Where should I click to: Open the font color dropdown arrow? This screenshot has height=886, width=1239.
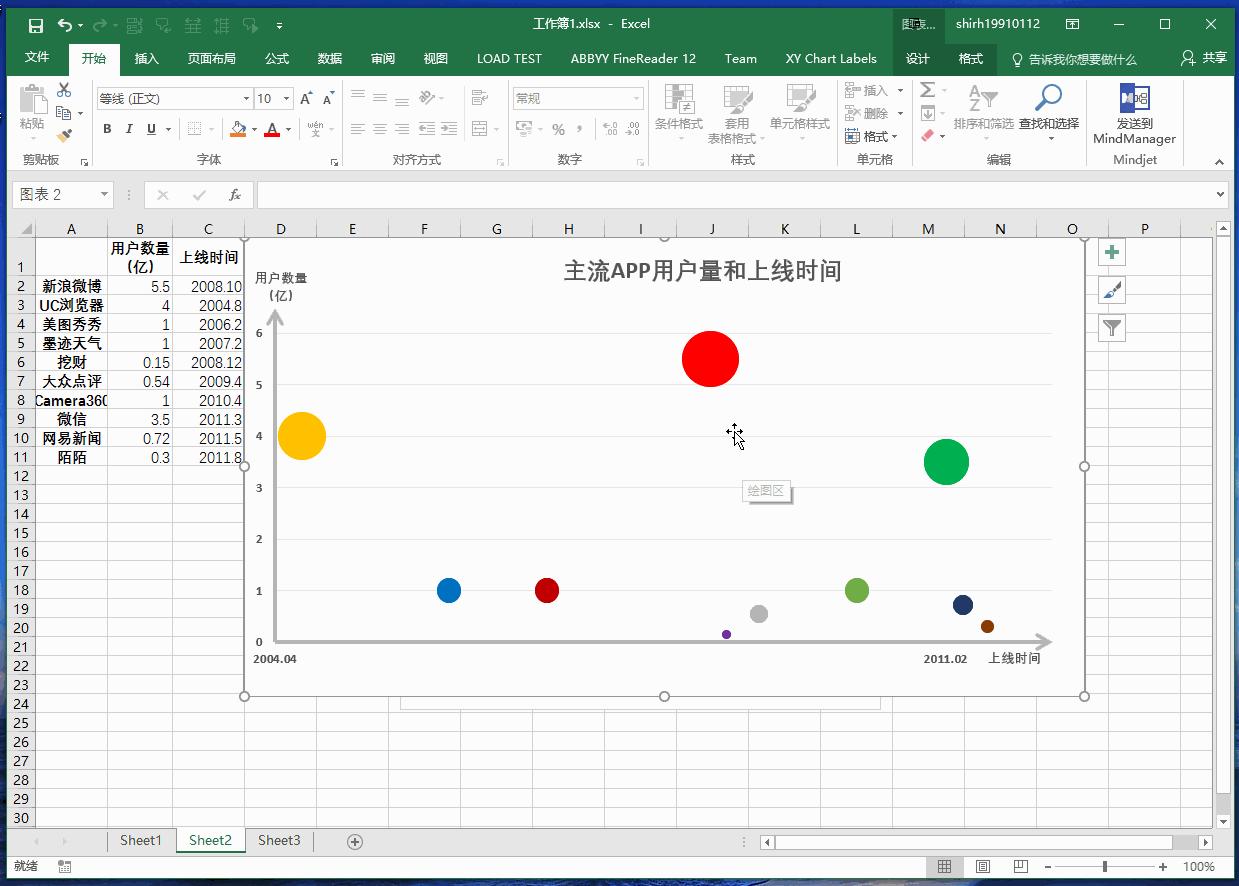point(288,129)
